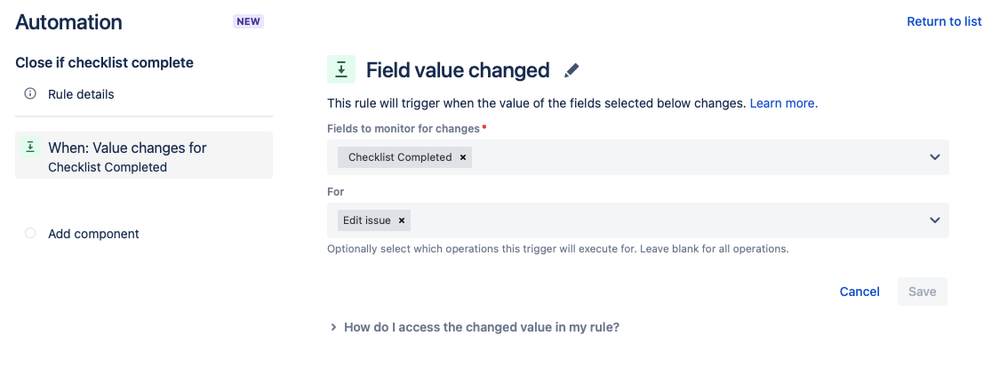Click inside the Fields to monitor field
This screenshot has width=999, height=368.
click(x=638, y=157)
